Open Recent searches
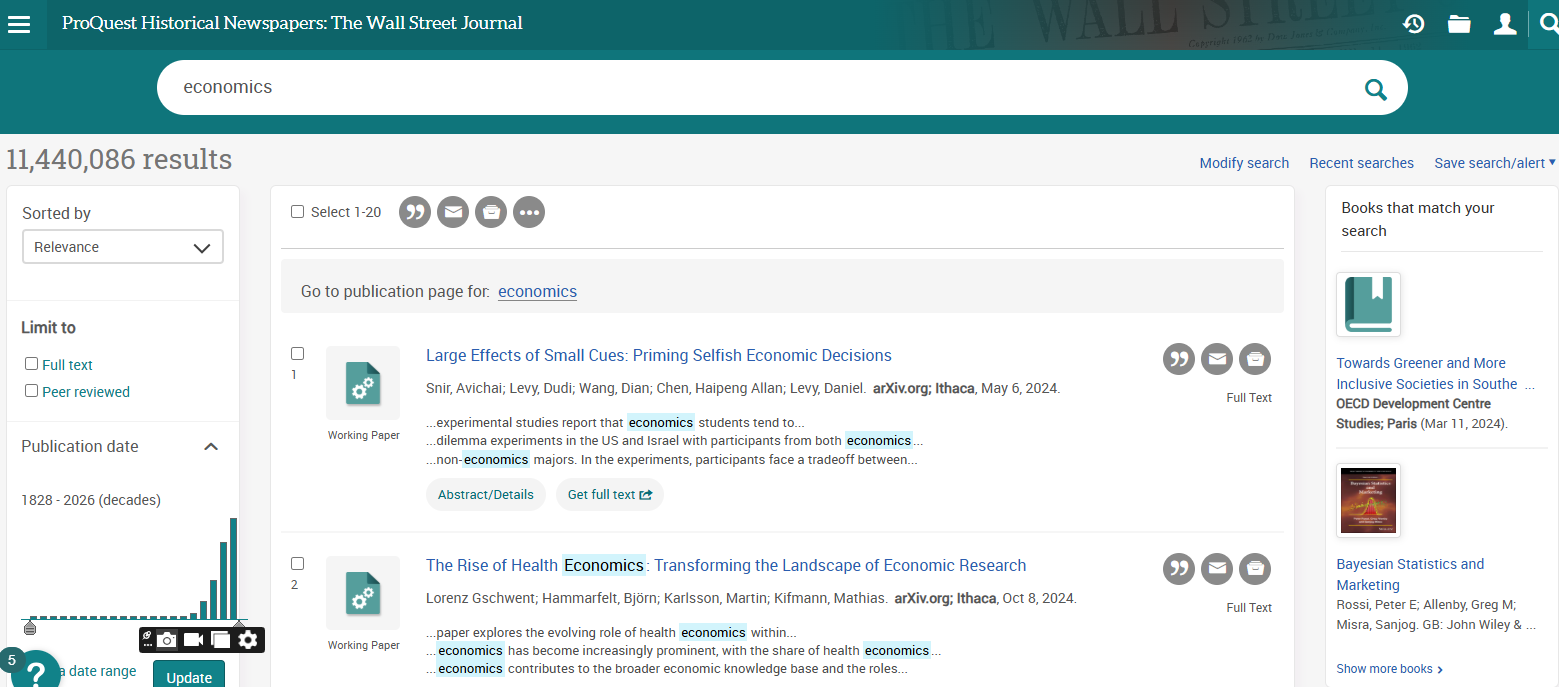 point(1361,163)
